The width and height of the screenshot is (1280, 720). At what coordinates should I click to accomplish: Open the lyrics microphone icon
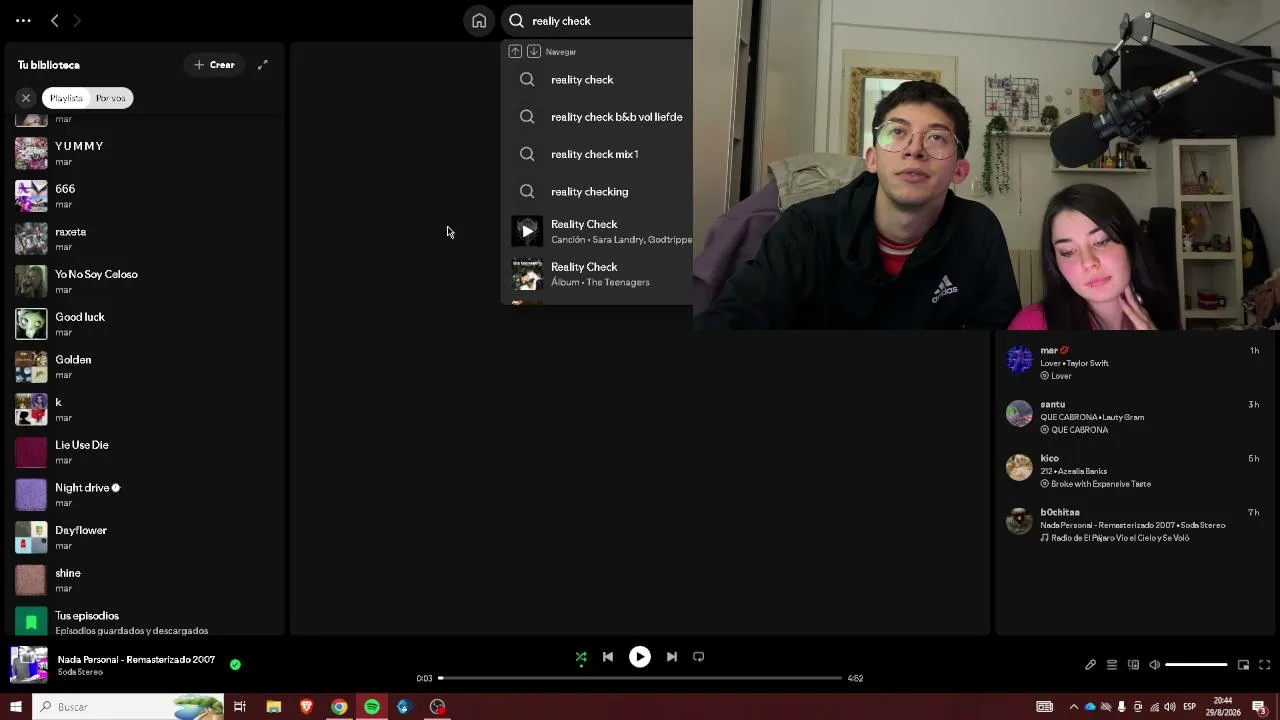click(x=1090, y=665)
